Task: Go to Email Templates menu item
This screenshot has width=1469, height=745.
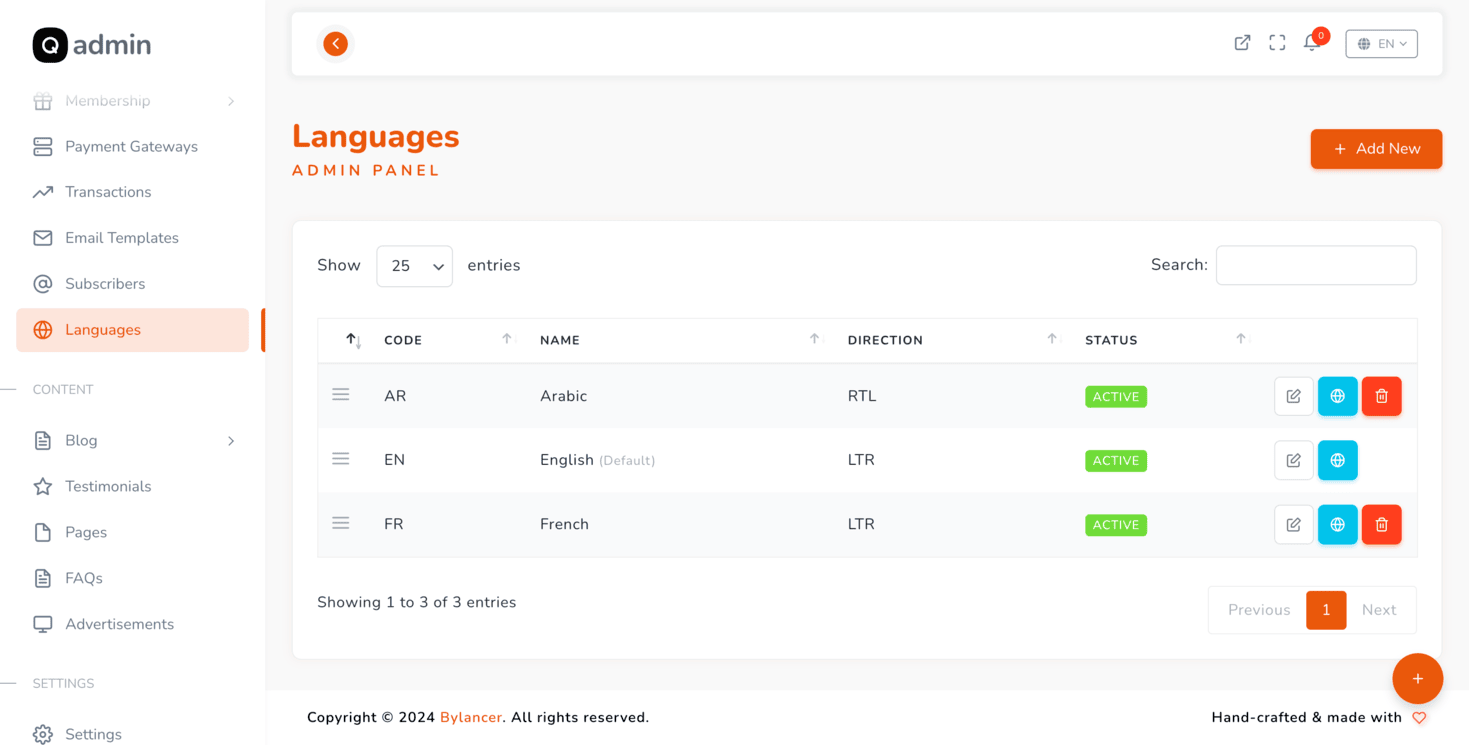Action: (x=121, y=238)
